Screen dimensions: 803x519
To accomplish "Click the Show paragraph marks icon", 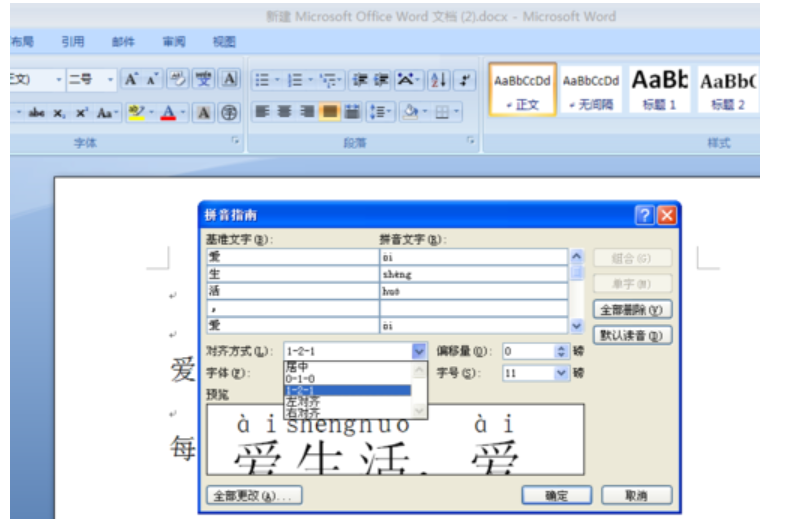I will [x=465, y=80].
